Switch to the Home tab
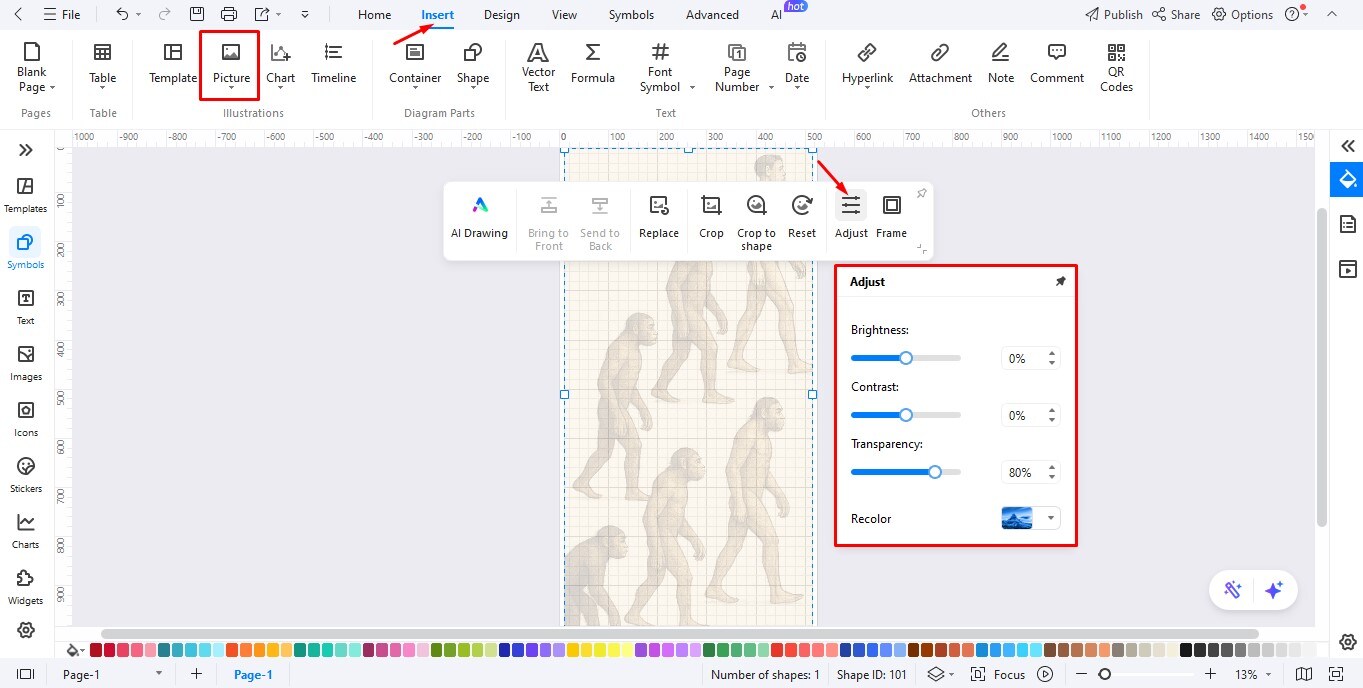This screenshot has height=688, width=1363. click(x=375, y=15)
